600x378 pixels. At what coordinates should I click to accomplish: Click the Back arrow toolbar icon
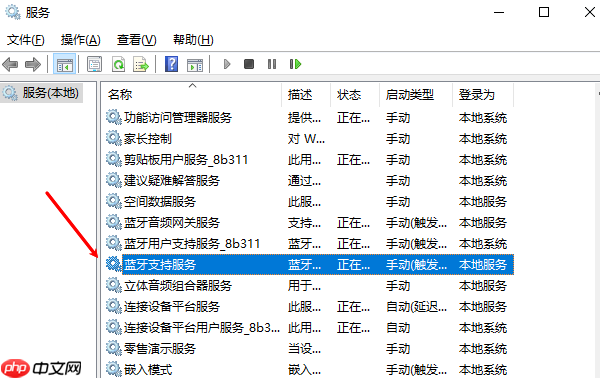tap(10, 64)
